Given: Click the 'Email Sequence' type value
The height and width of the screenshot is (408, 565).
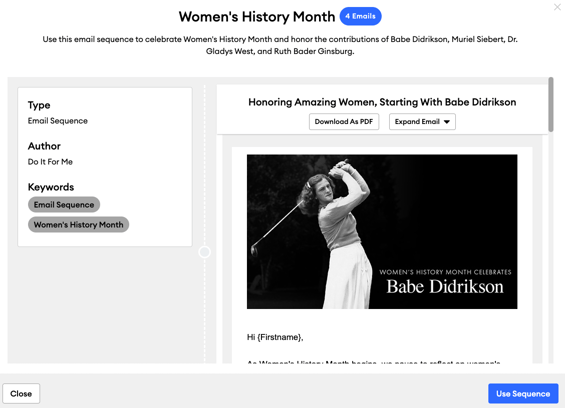Looking at the screenshot, I should [x=58, y=121].
